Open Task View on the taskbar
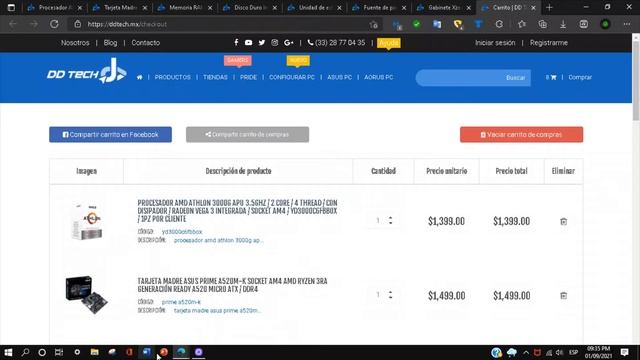Screen dimensions: 640x360 [x=59, y=352]
